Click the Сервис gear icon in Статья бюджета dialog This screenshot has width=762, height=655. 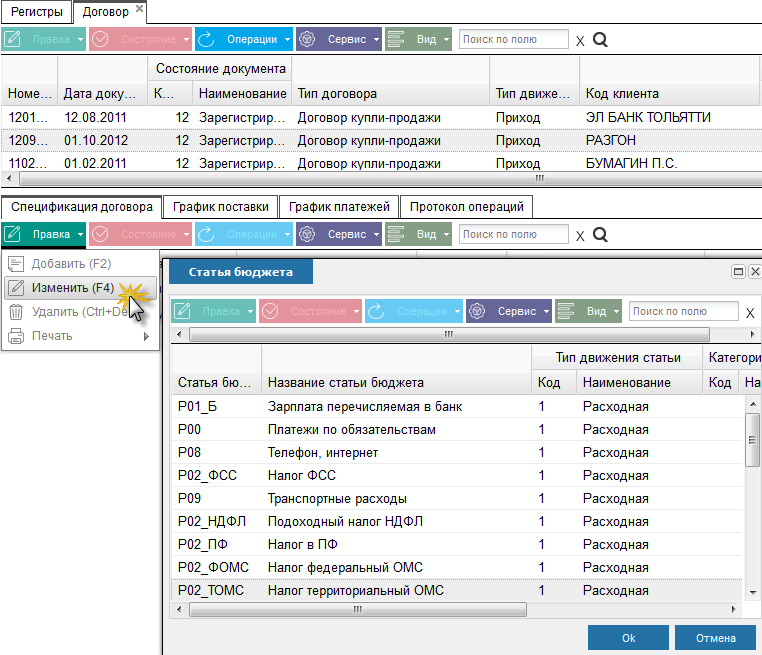pos(477,311)
